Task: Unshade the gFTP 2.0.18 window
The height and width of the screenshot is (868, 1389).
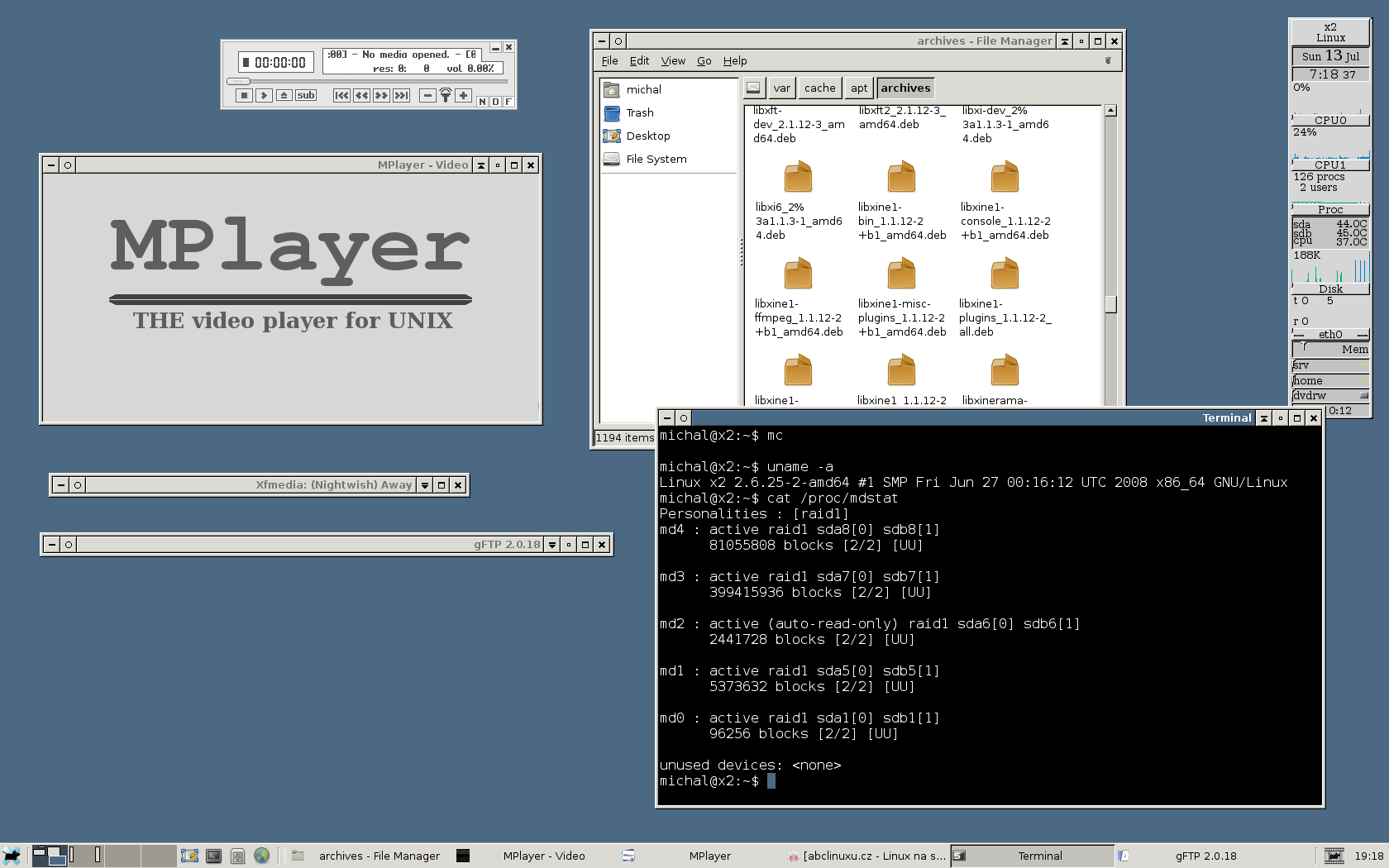Action: coord(552,545)
